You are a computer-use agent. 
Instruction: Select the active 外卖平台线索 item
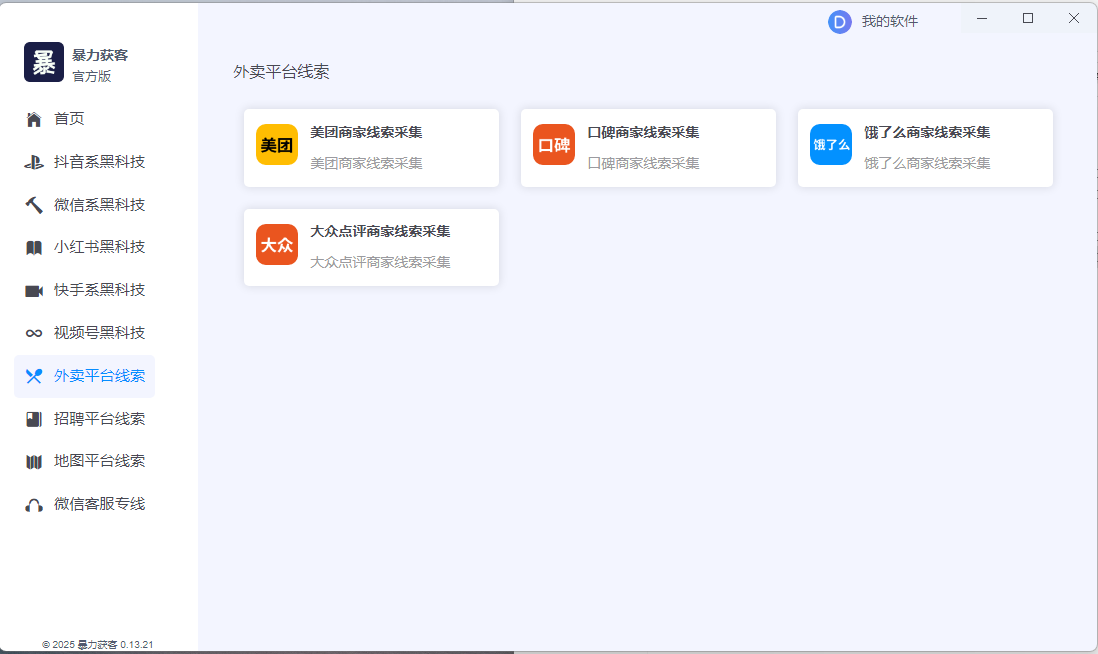coord(99,377)
